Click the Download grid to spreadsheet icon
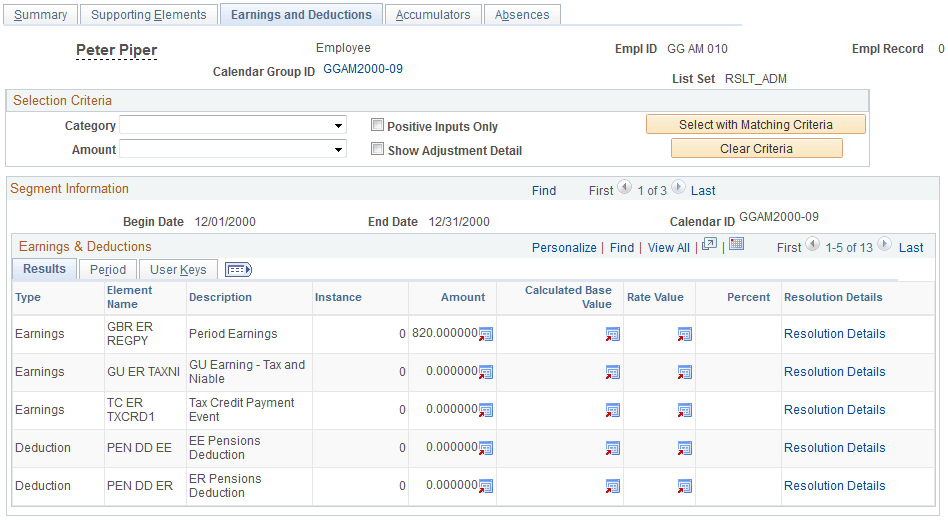Viewport: 948px width, 520px height. click(x=737, y=245)
